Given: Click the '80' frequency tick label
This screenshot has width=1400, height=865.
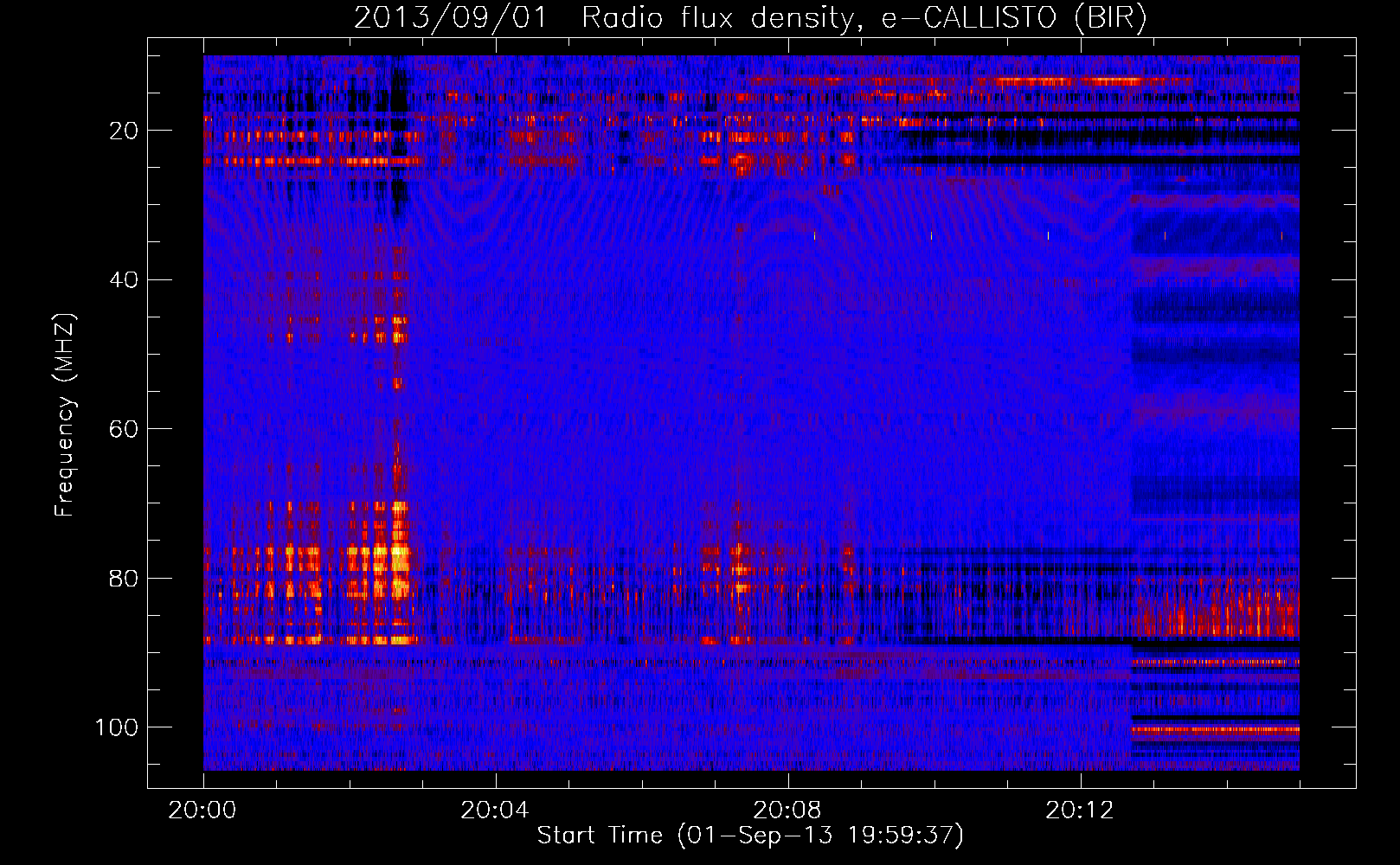Looking at the screenshot, I should click(125, 578).
